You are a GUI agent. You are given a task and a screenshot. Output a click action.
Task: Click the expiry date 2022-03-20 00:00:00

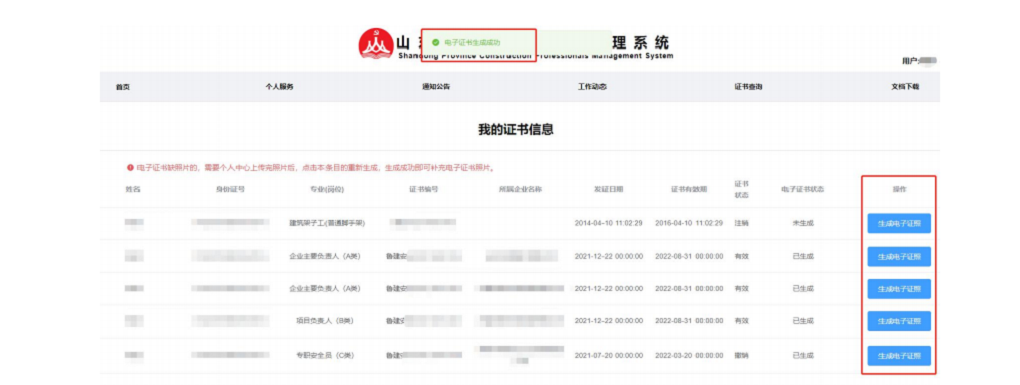689,356
